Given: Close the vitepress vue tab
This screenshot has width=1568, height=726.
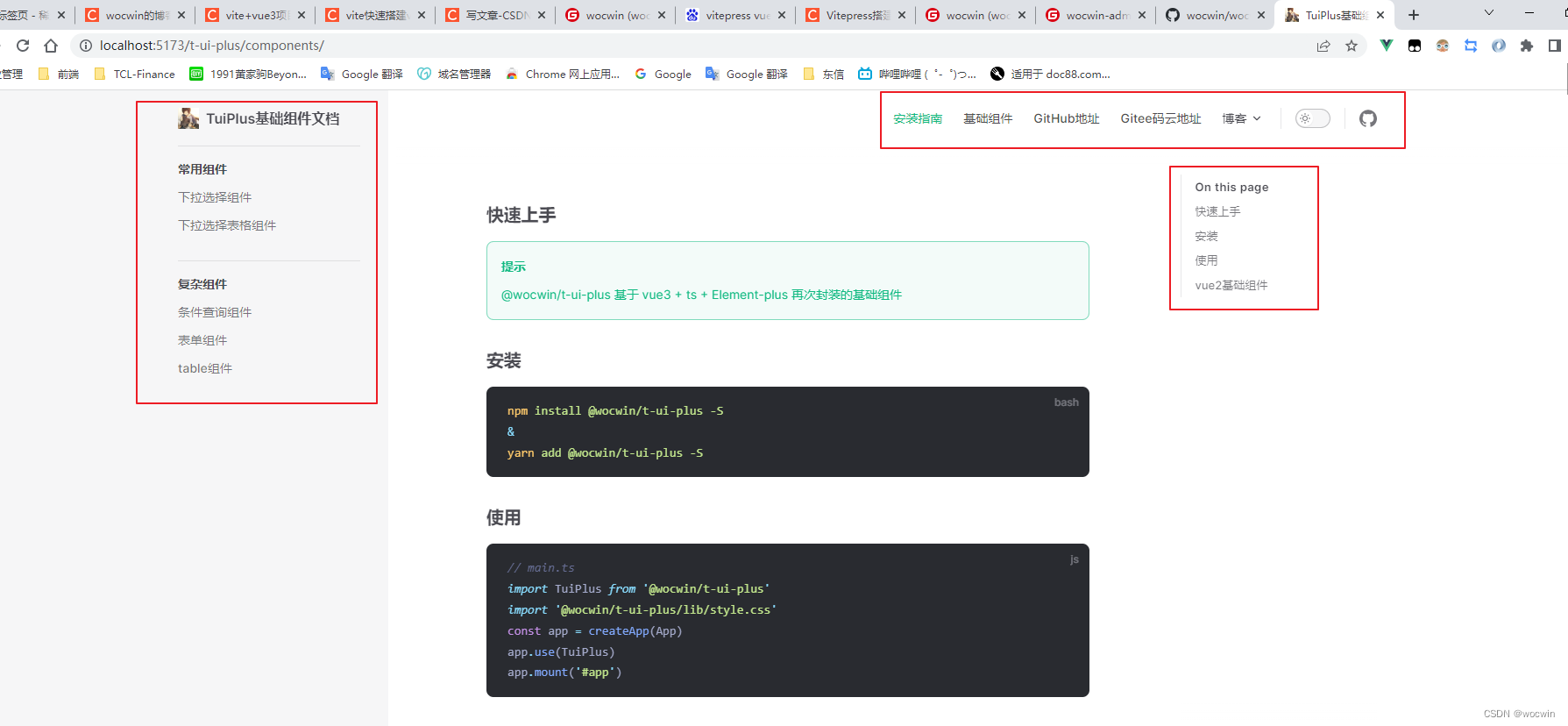Looking at the screenshot, I should point(782,15).
